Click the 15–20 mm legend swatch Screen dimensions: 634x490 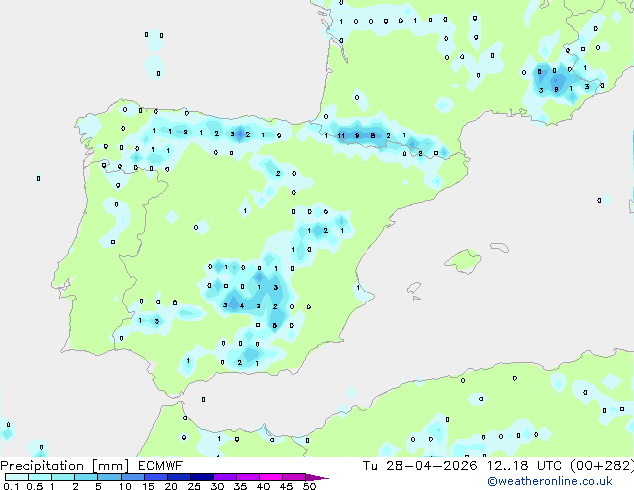[155, 477]
